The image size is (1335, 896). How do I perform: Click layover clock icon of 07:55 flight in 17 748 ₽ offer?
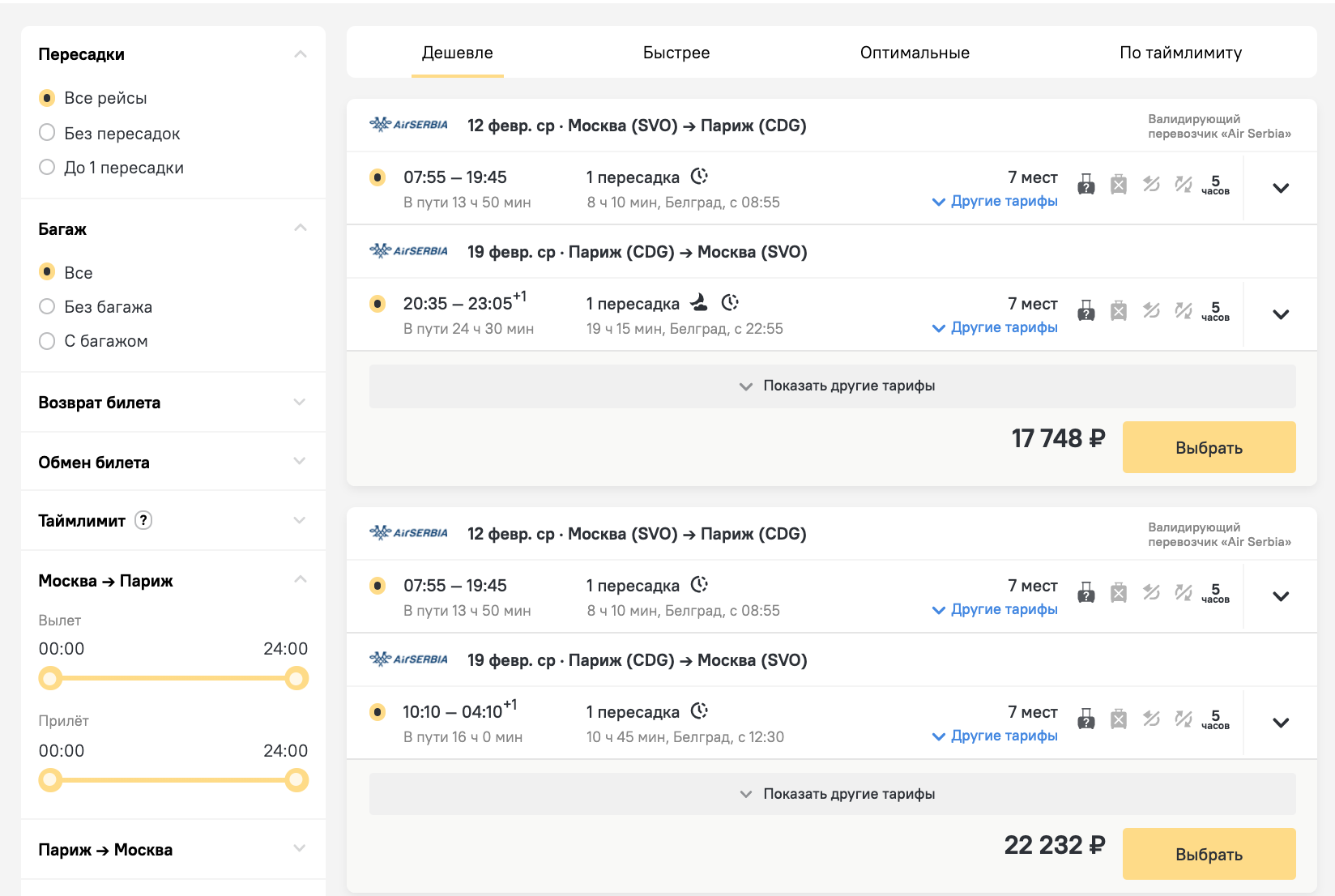(x=699, y=176)
